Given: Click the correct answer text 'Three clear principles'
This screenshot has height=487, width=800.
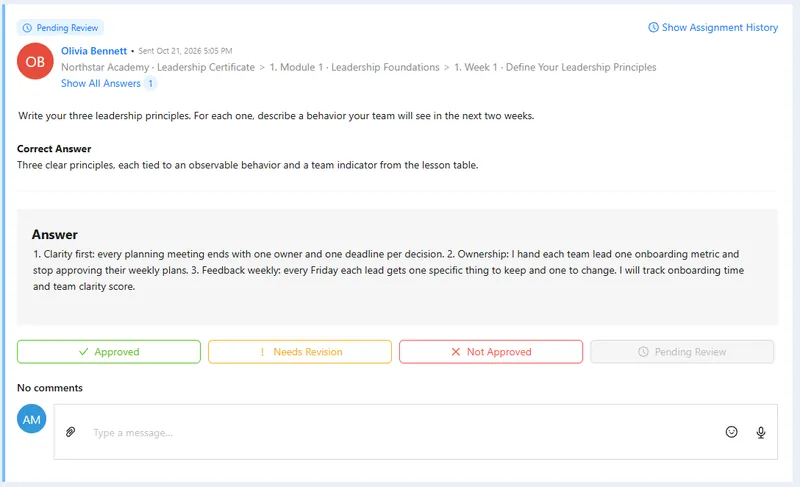Looking at the screenshot, I should click(247, 165).
